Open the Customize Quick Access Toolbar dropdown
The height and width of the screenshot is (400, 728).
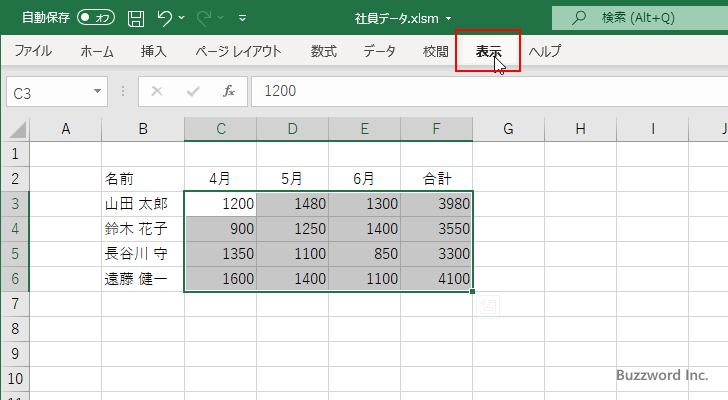[x=242, y=19]
